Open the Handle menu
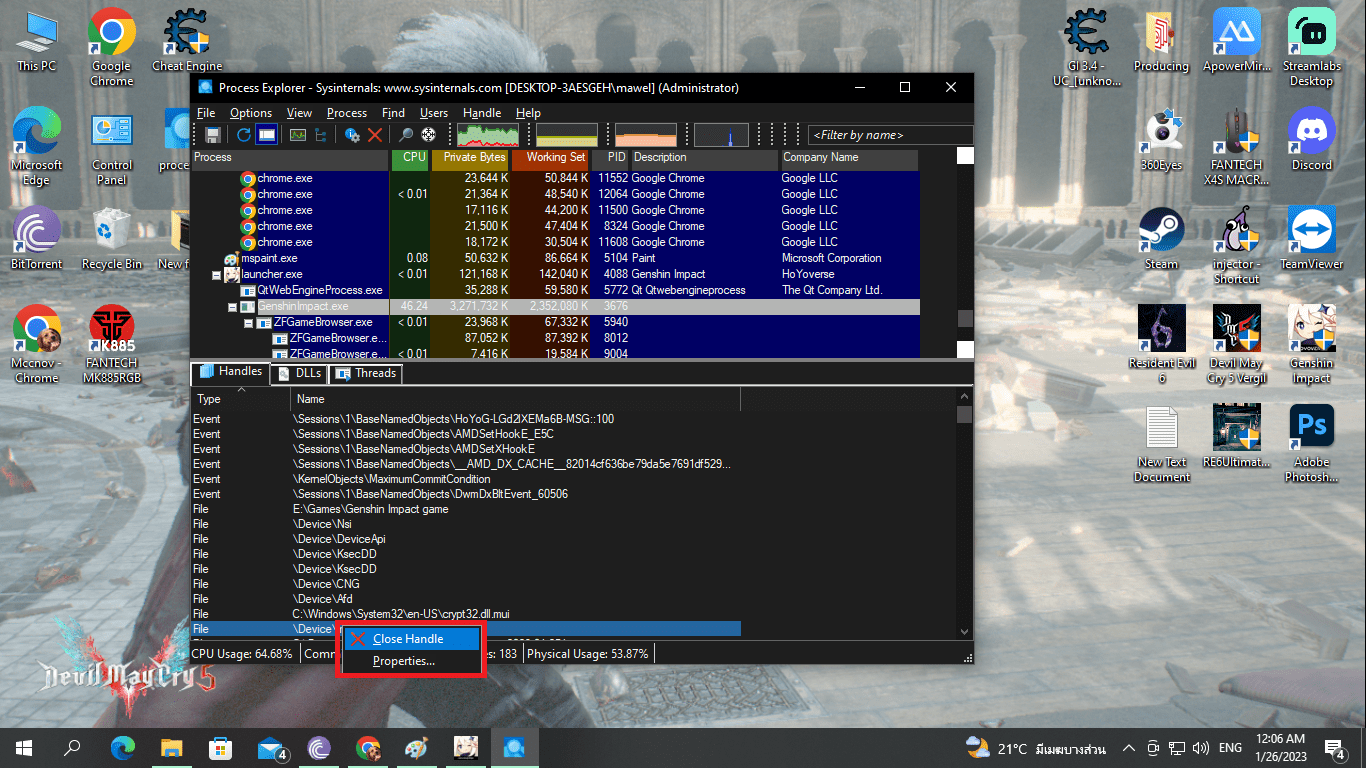This screenshot has width=1366, height=768. (482, 113)
